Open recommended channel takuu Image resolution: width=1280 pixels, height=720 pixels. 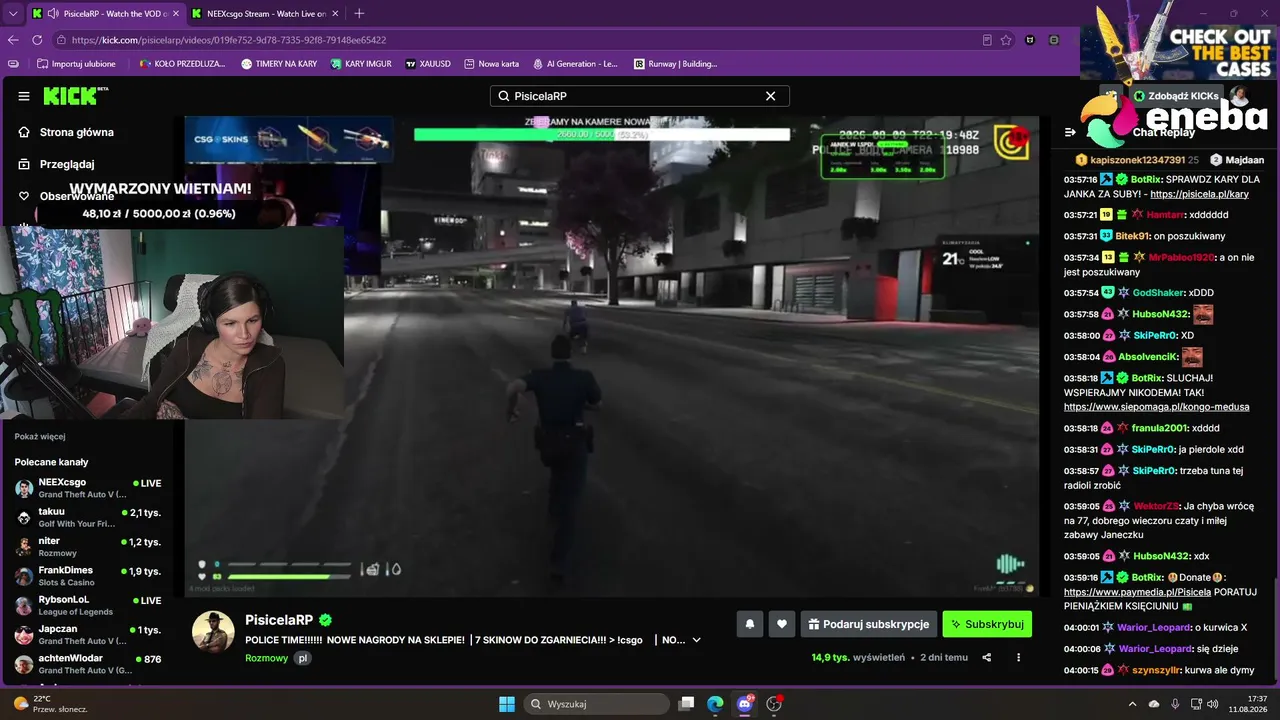(88, 517)
